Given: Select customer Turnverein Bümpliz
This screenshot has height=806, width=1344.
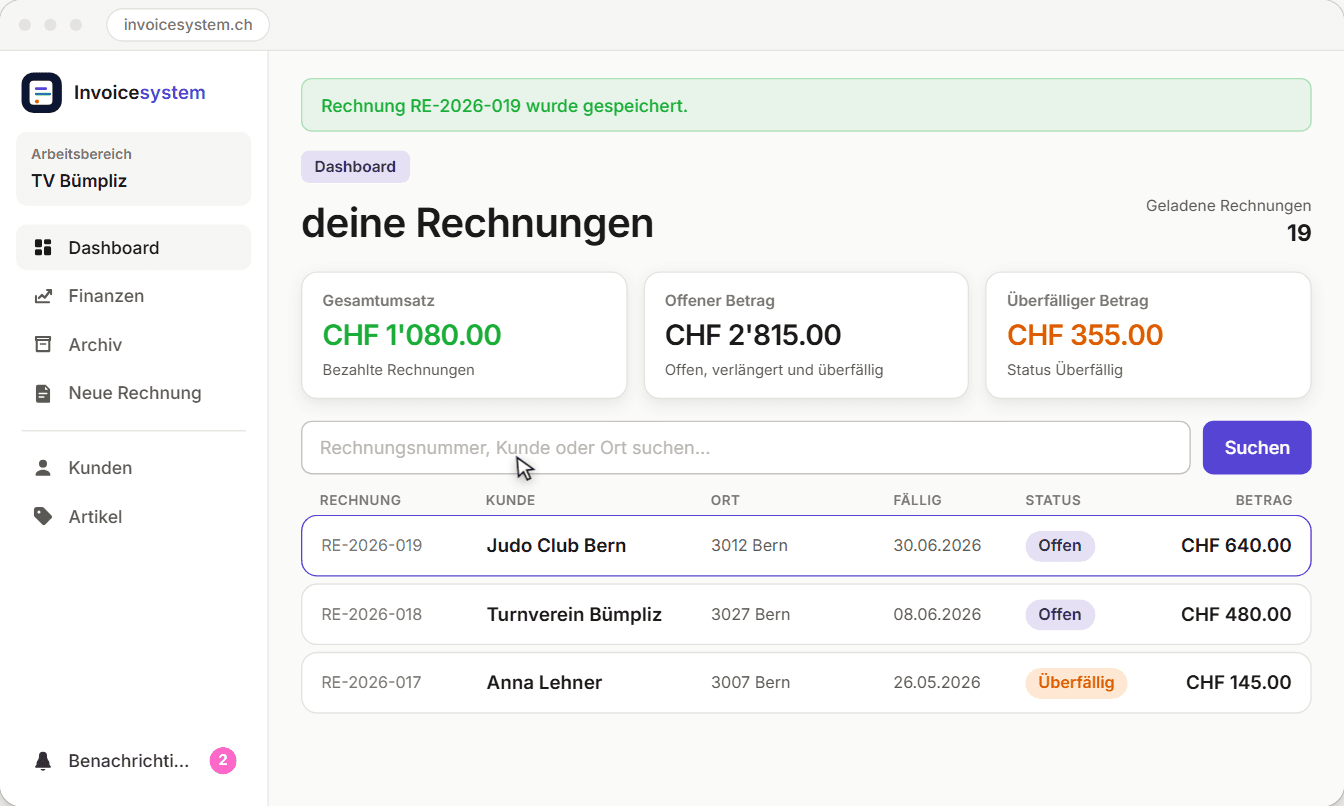Looking at the screenshot, I should click(574, 615).
